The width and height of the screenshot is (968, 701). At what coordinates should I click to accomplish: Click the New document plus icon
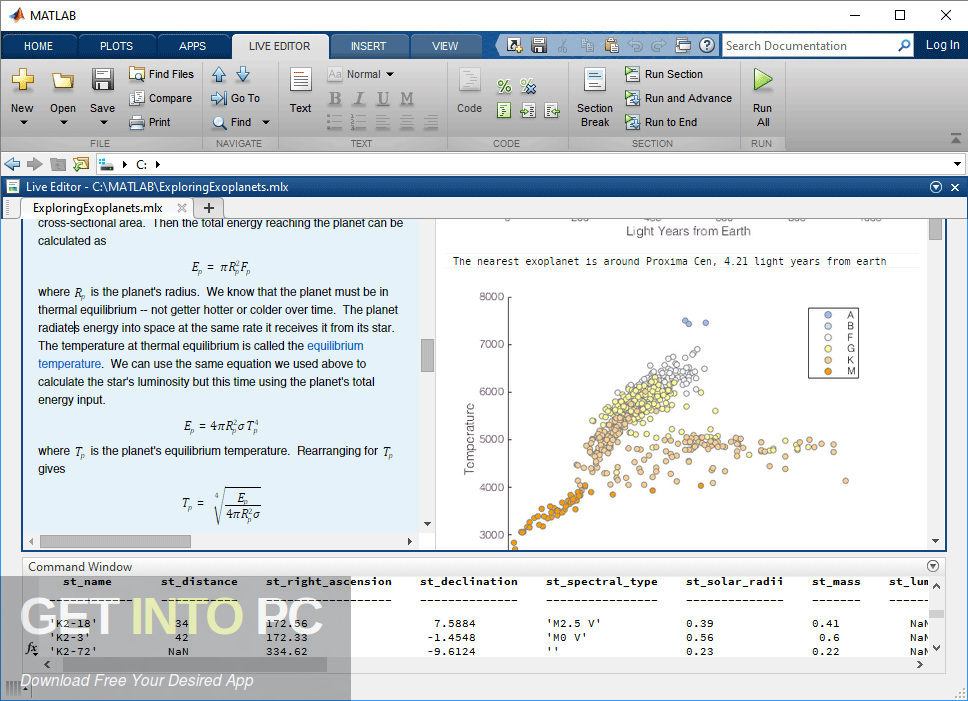coord(22,79)
